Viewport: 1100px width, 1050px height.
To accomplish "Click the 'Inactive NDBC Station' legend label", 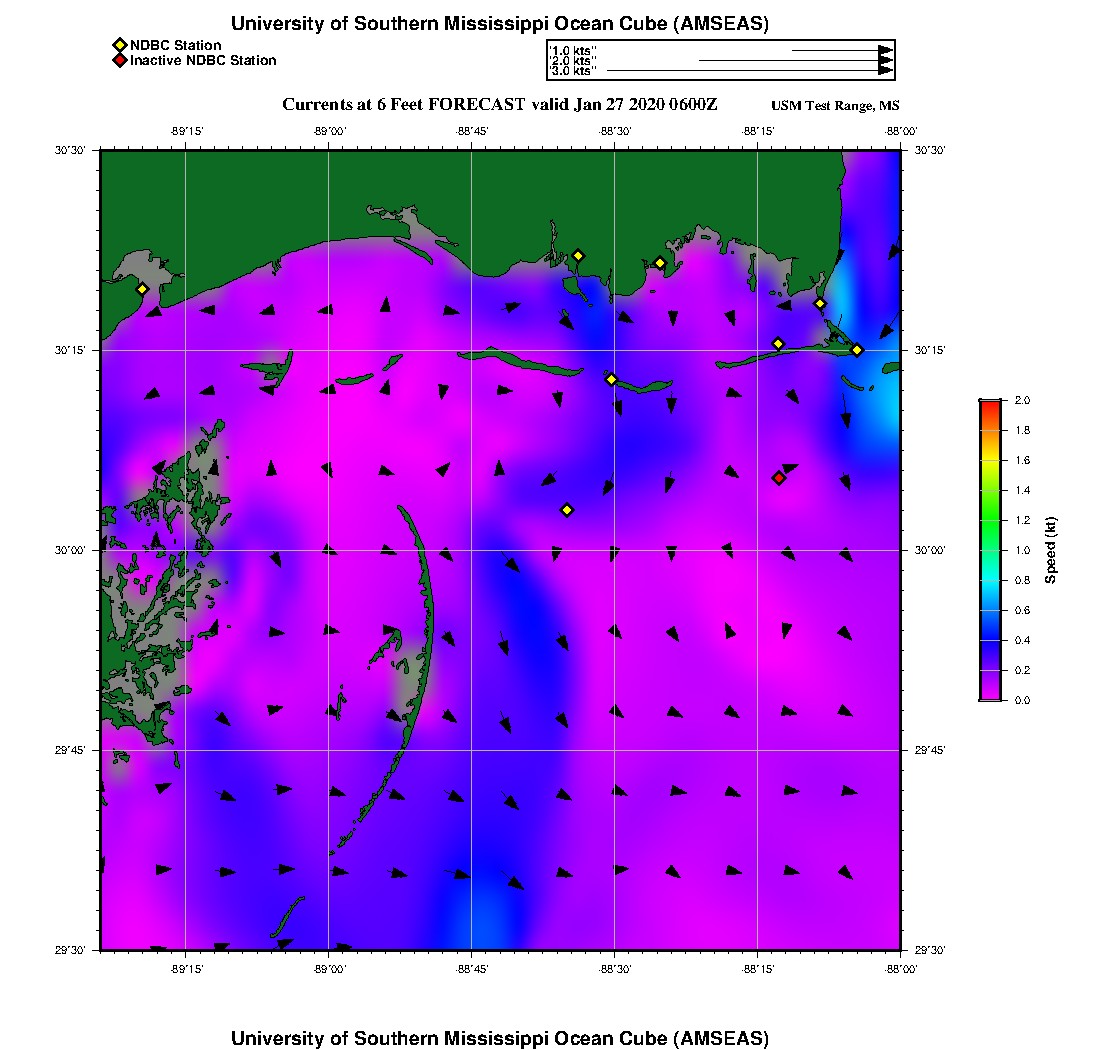I will point(203,61).
